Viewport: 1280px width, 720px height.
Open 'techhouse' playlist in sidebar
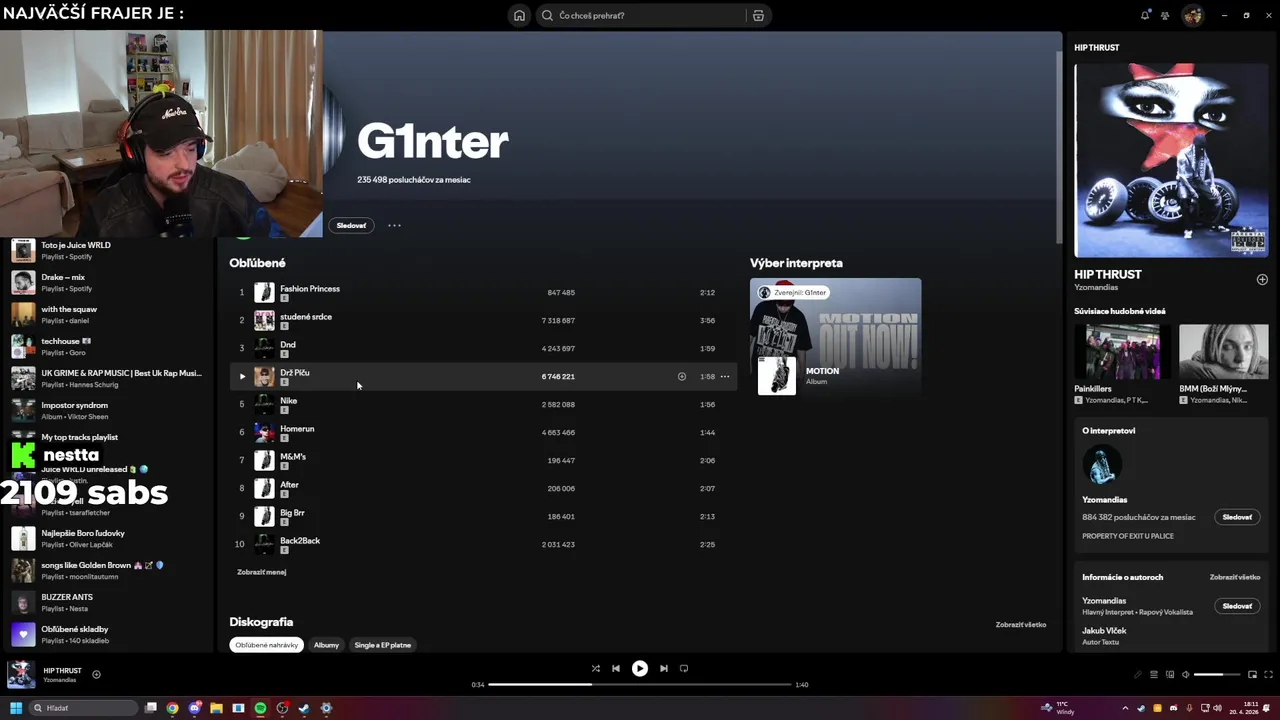108,346
